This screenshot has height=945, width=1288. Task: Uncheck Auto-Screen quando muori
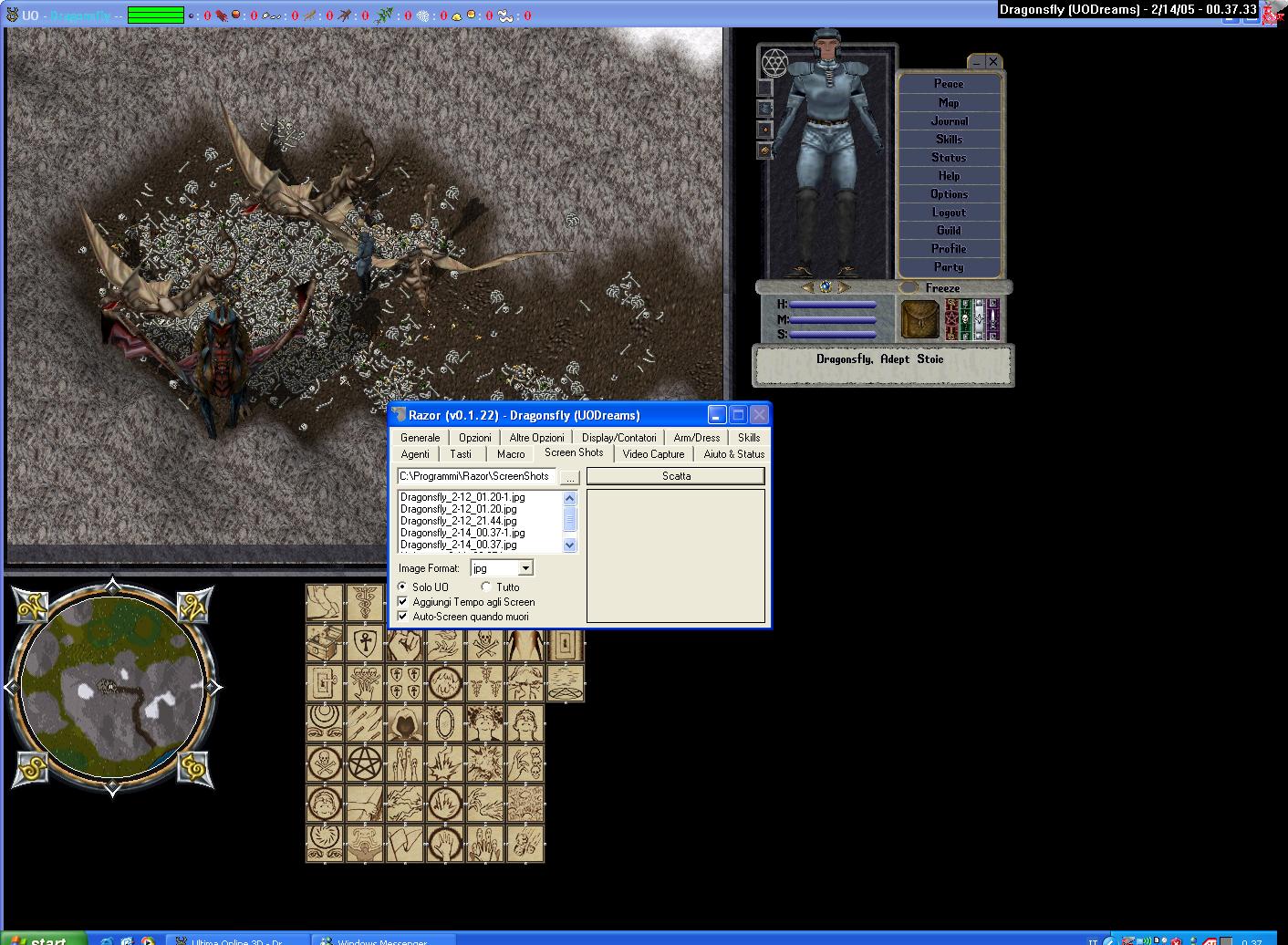(403, 617)
